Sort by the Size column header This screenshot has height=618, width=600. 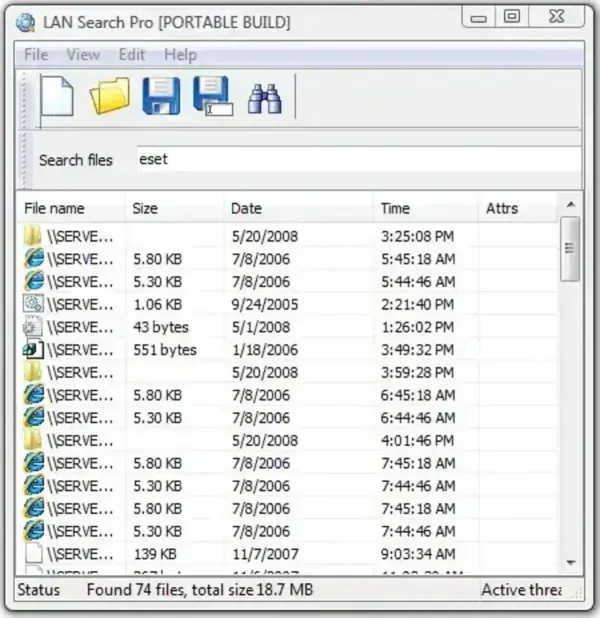pos(174,208)
